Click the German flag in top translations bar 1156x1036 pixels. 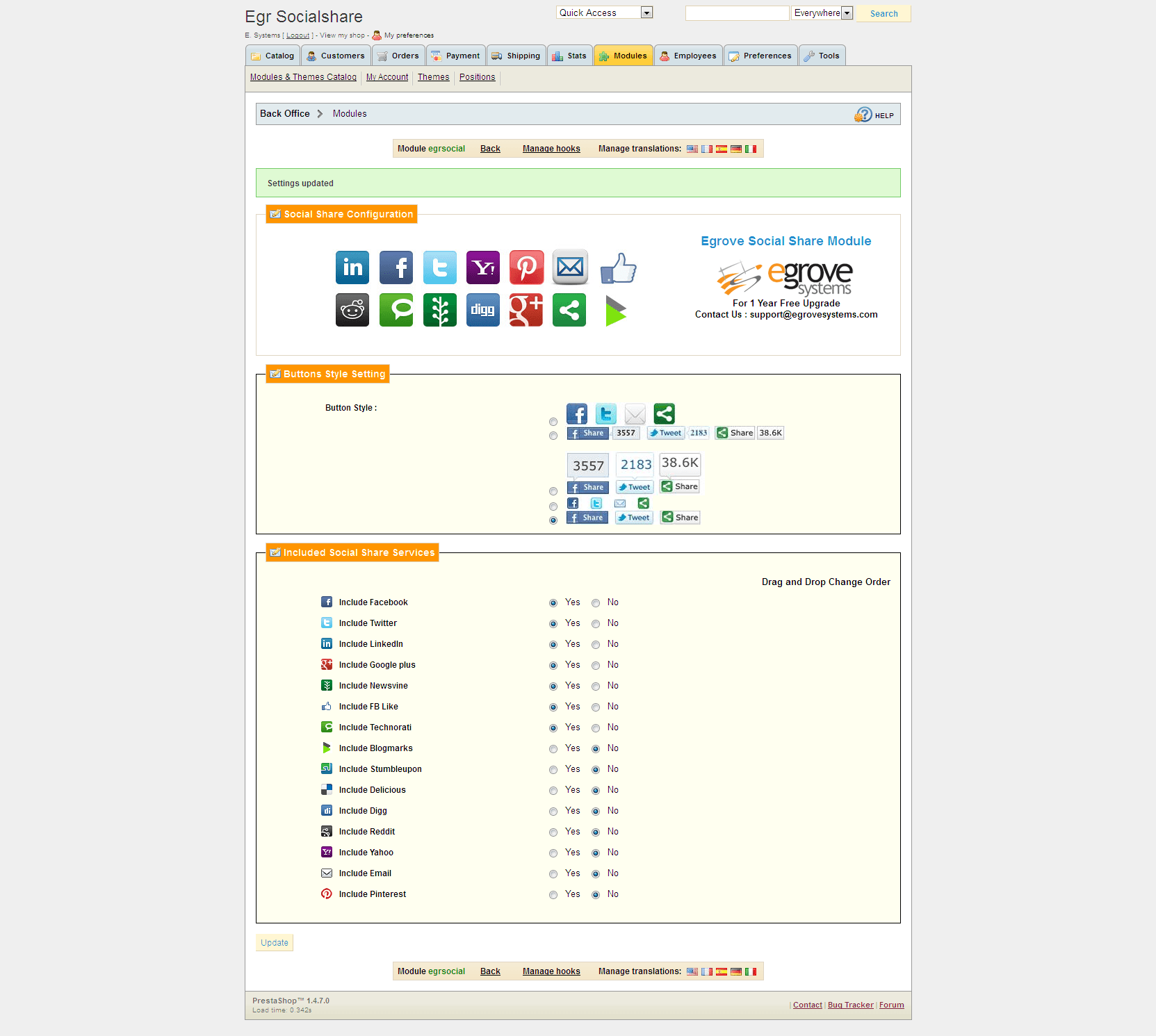[736, 149]
